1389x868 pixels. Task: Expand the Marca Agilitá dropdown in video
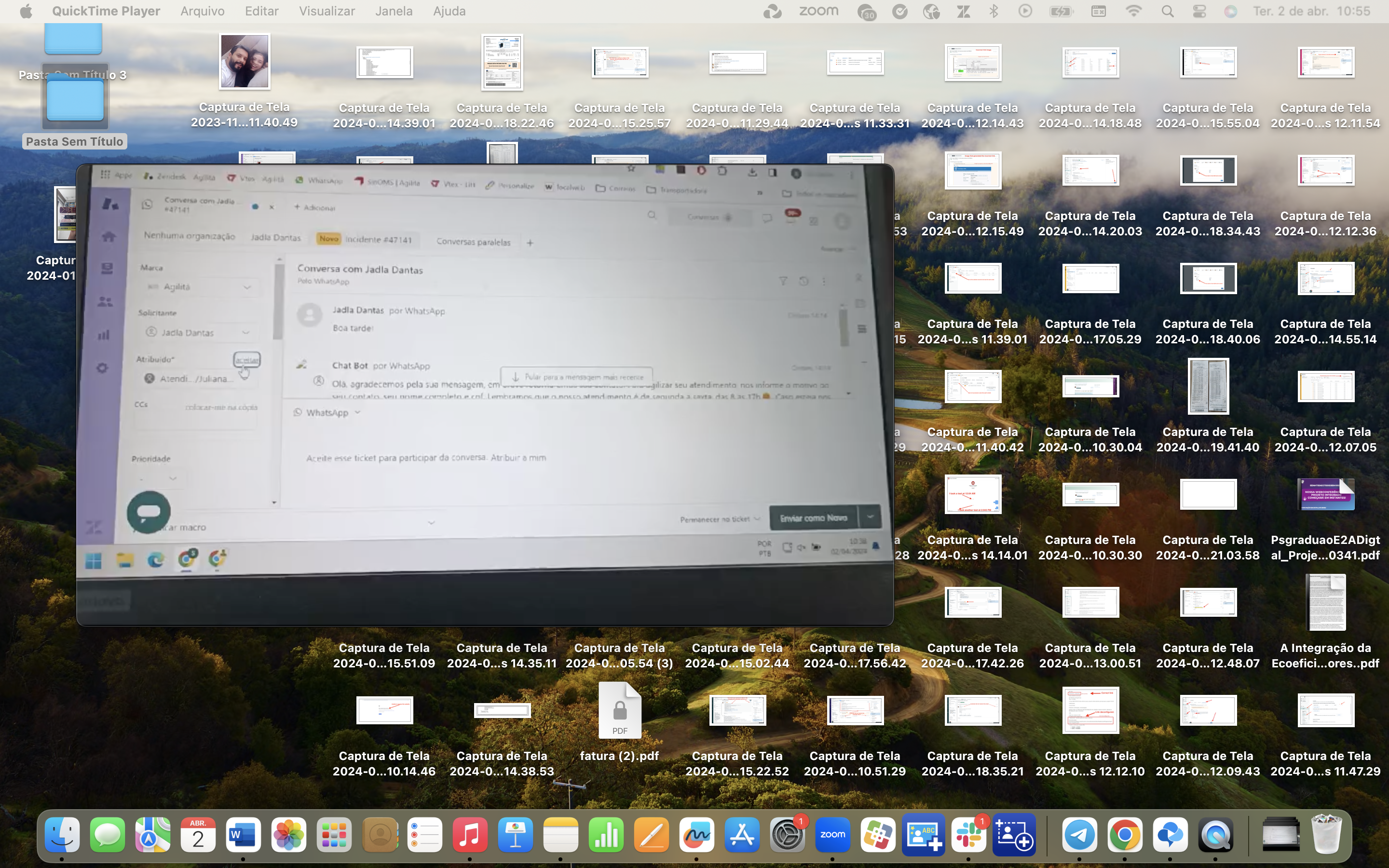pos(246,287)
